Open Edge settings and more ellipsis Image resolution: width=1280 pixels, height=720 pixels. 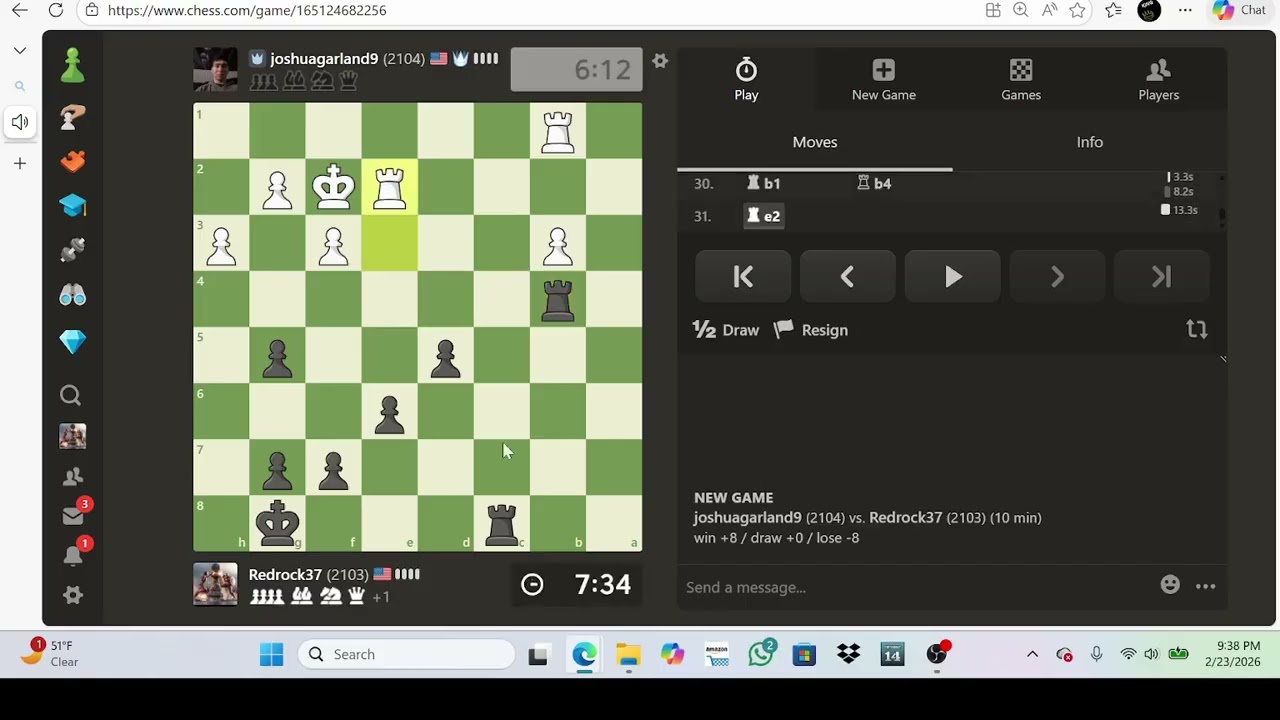point(1185,10)
